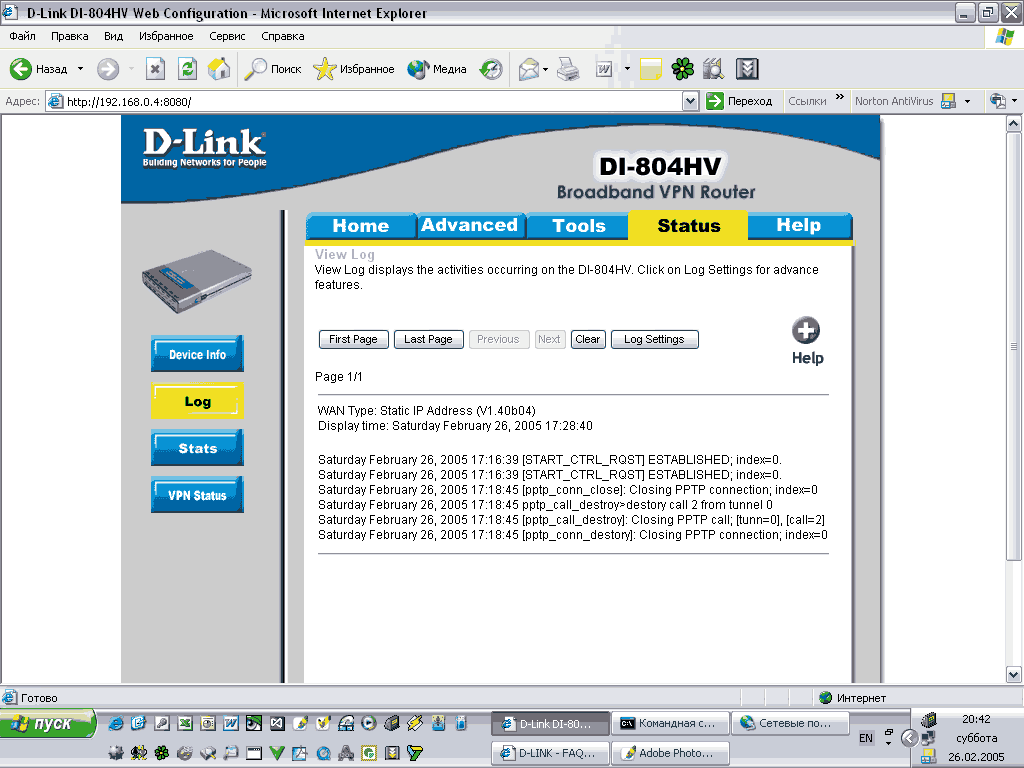Click the vertical scrollbar down arrow

(1014, 675)
